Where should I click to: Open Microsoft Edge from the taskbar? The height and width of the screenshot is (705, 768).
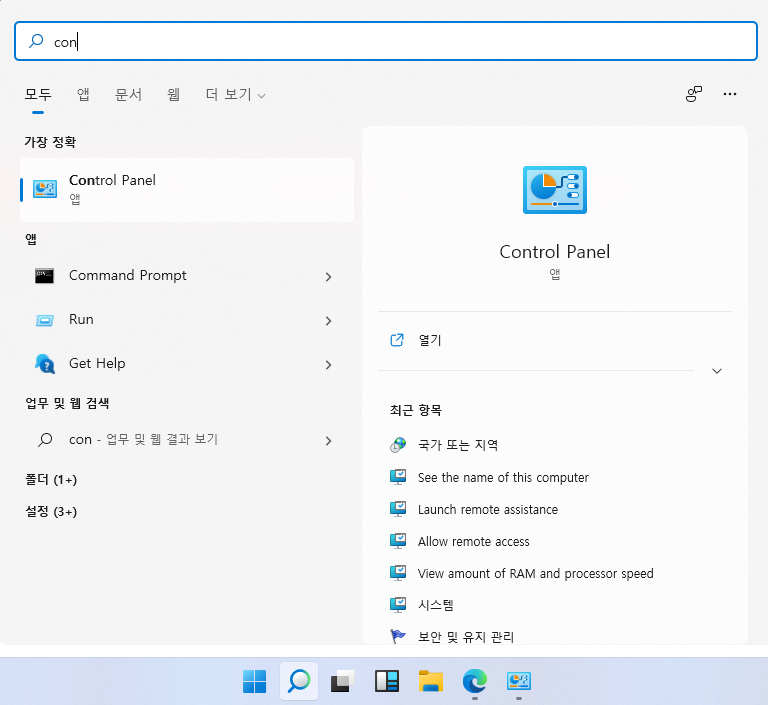475,681
